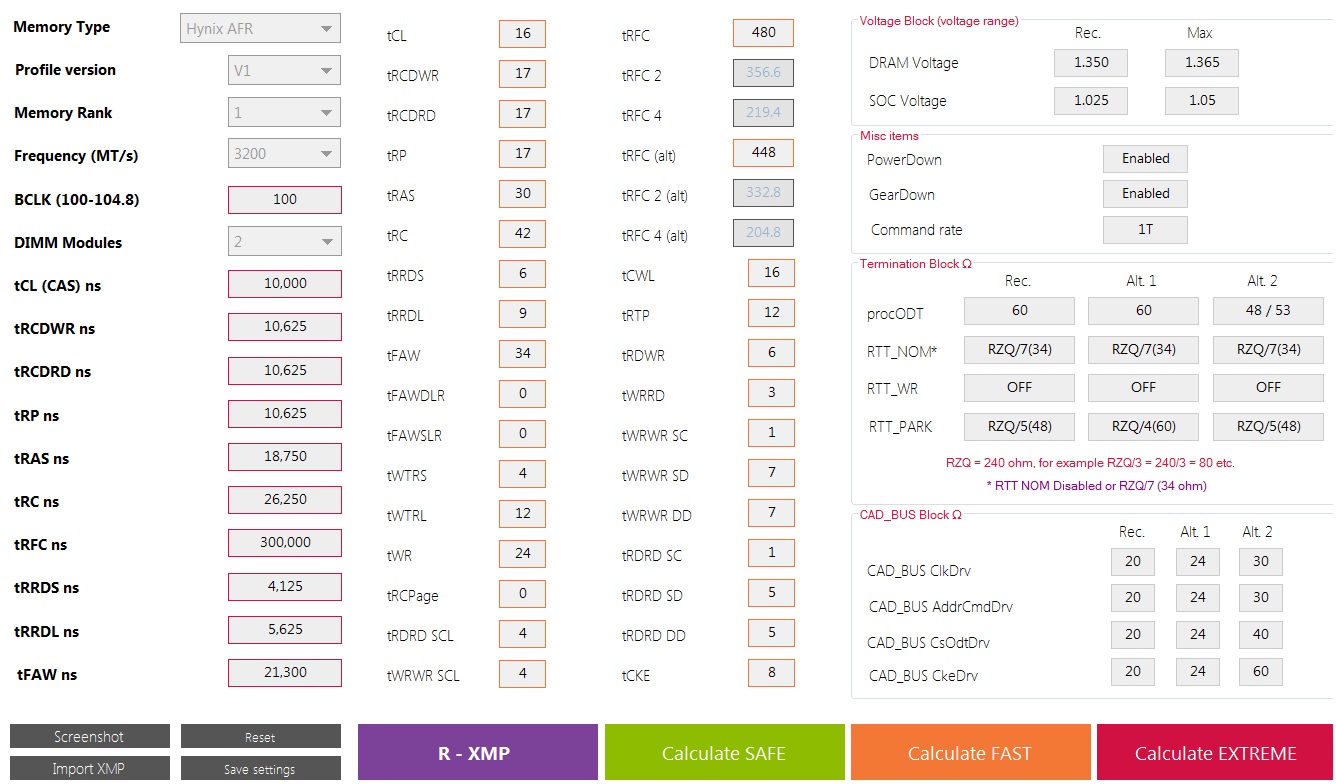Click the Command rate 1T value box
This screenshot has width=1336, height=784.
click(x=1145, y=230)
